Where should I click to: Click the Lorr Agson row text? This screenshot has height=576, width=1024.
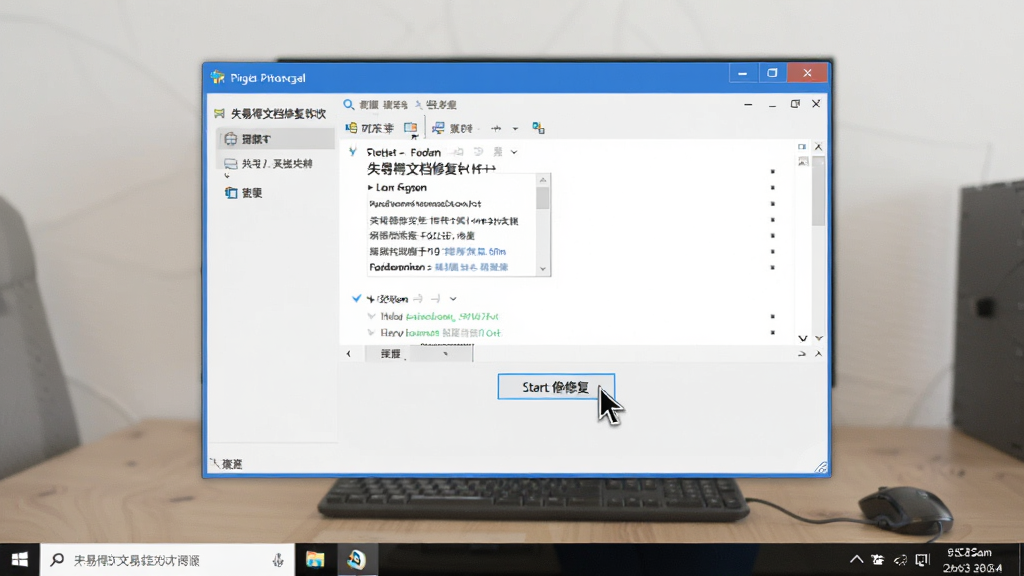(x=401, y=187)
